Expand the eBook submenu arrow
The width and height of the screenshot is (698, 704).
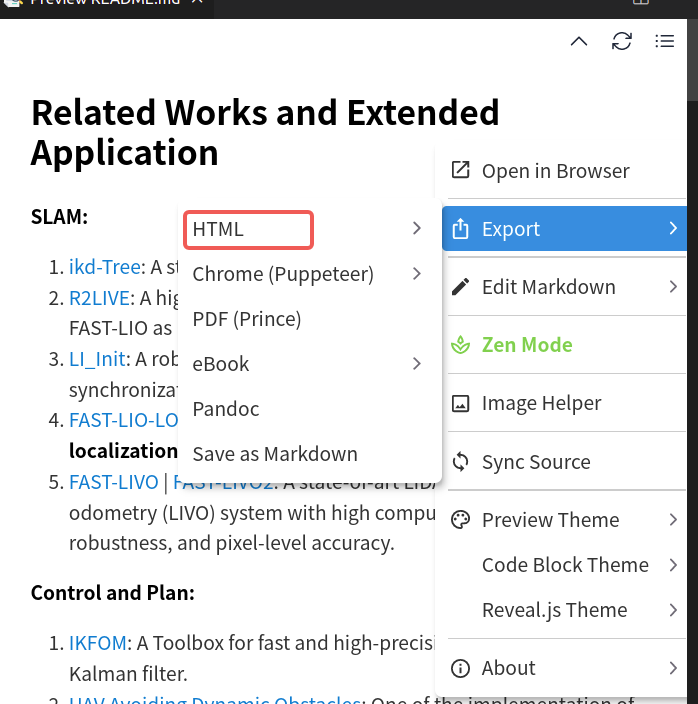(x=417, y=364)
